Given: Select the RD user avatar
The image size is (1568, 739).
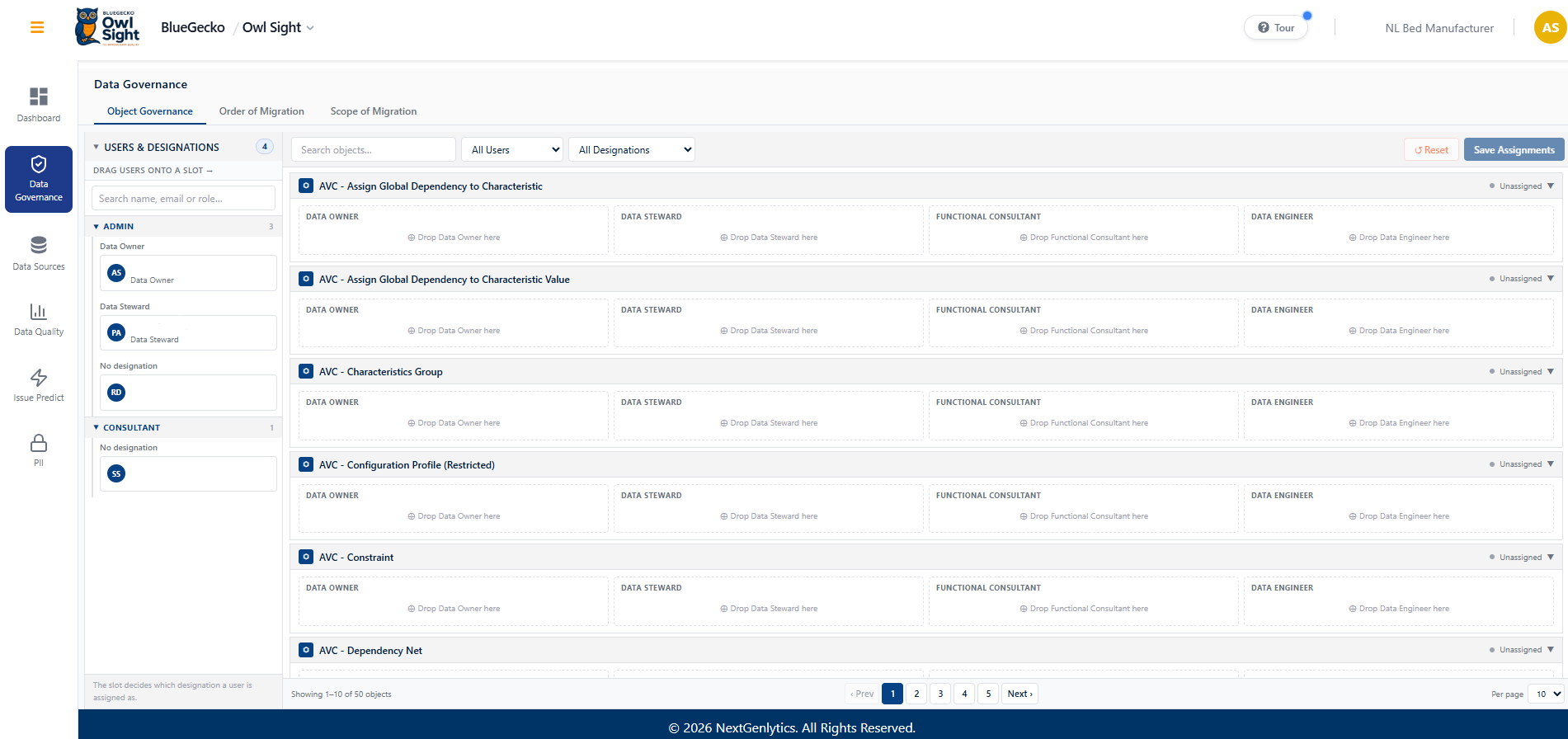Looking at the screenshot, I should (x=116, y=393).
